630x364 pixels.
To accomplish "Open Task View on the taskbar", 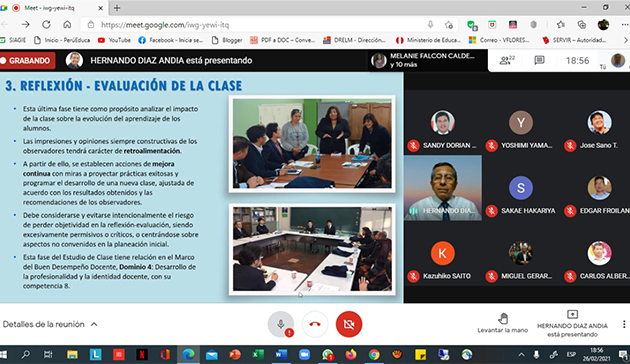I will point(48,354).
